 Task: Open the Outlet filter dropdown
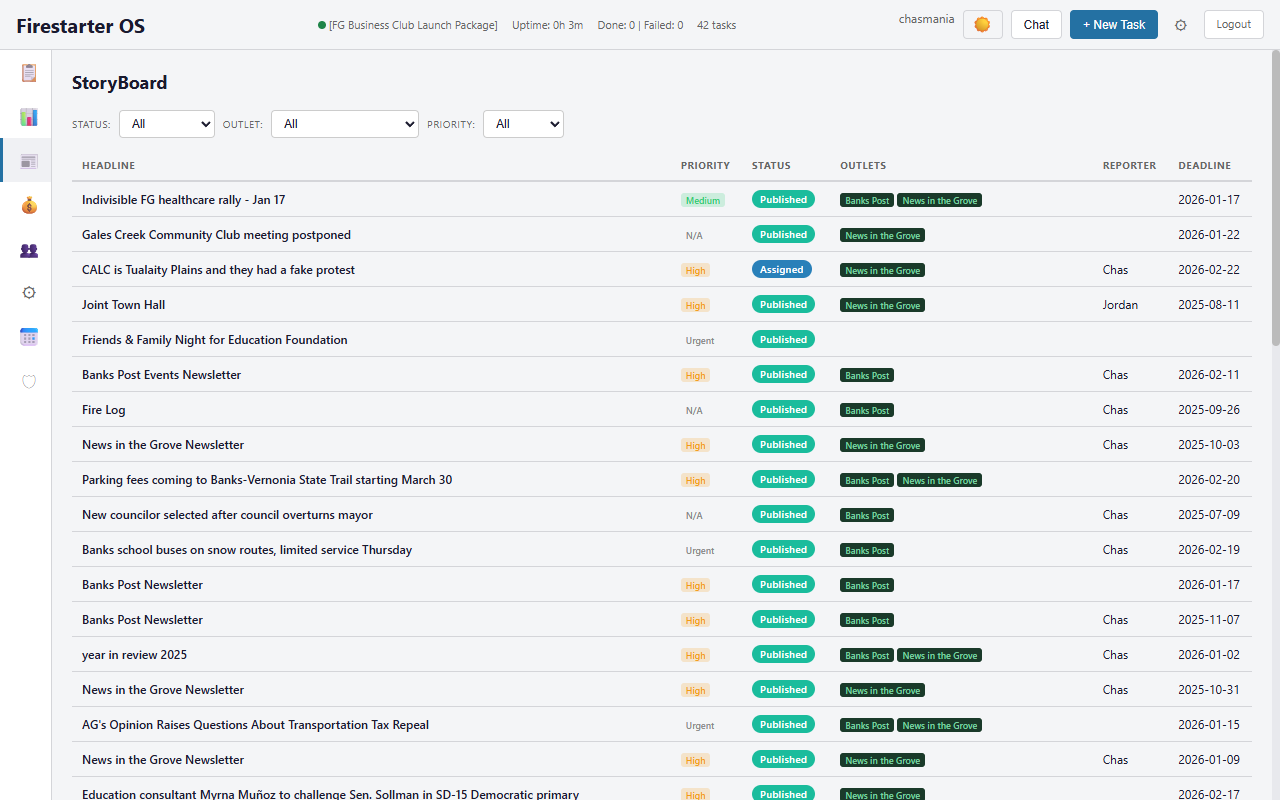345,124
